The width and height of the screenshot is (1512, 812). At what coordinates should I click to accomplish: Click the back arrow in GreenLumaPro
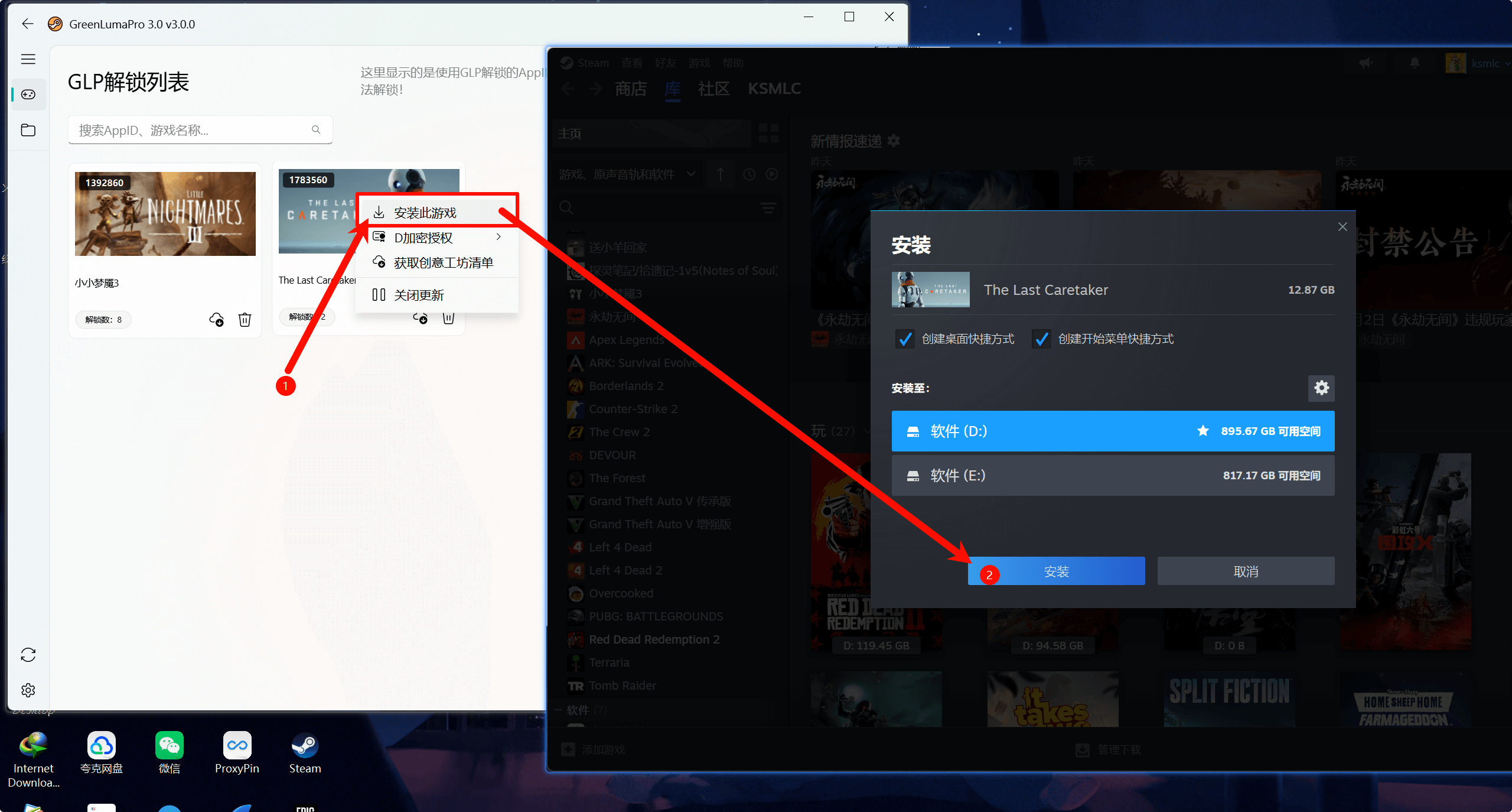pos(27,24)
